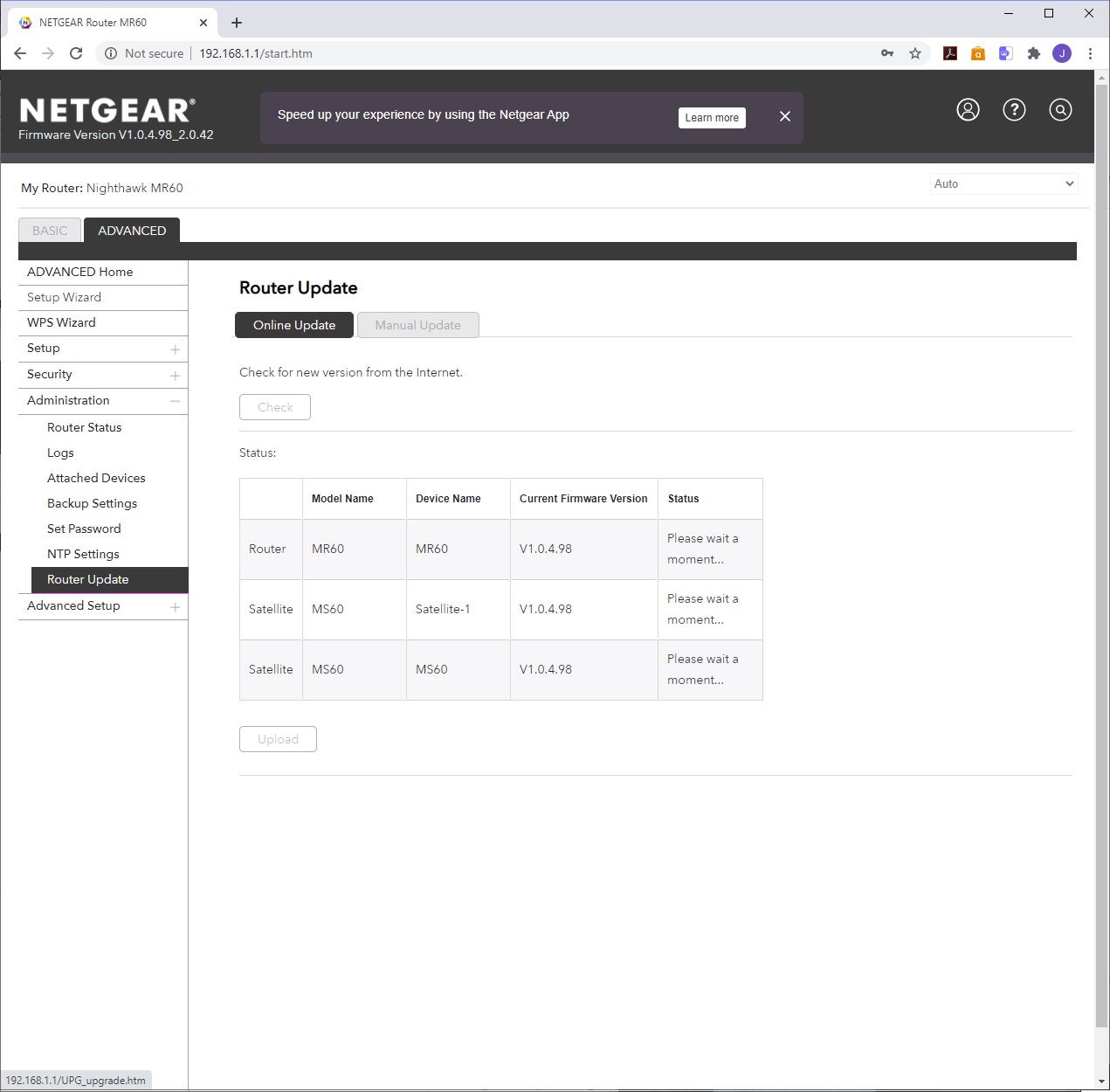Click the Model Name column header
The image size is (1110, 1092).
tap(355, 499)
